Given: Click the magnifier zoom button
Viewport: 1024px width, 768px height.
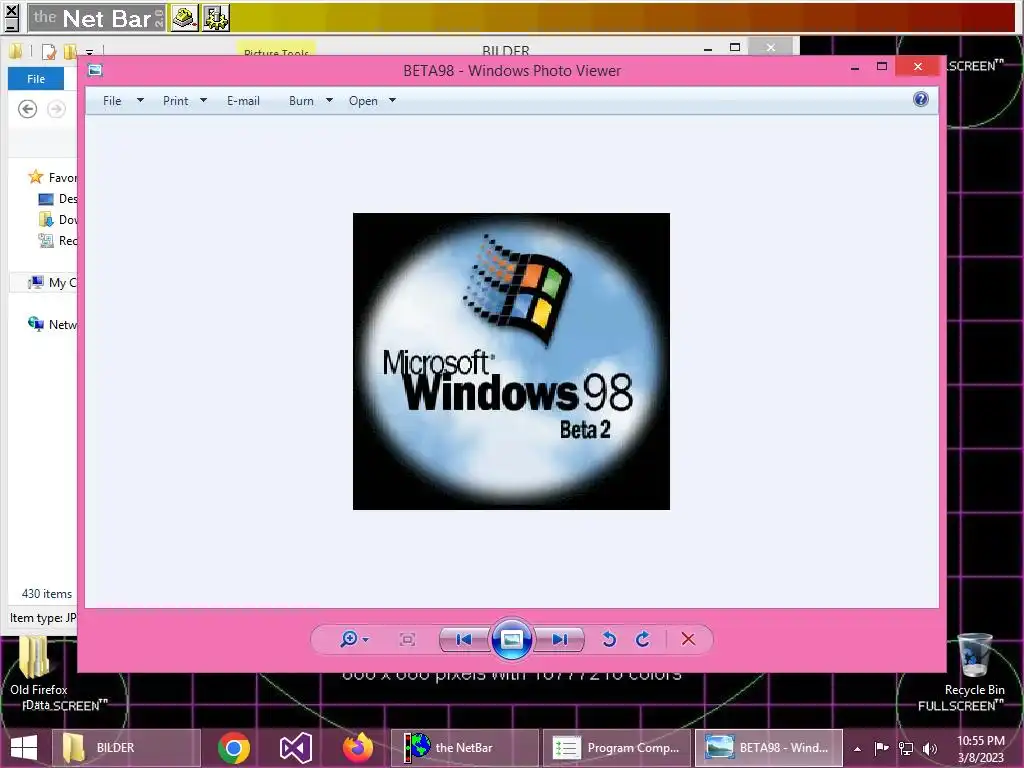Looking at the screenshot, I should click(x=349, y=639).
